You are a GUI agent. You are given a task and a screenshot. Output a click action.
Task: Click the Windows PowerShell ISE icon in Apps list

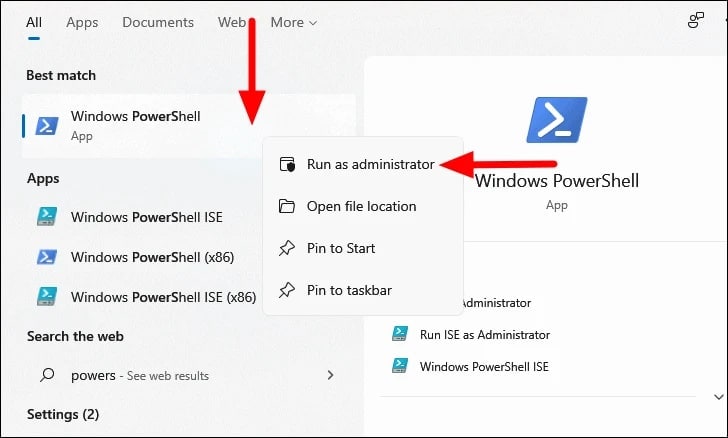[x=47, y=216]
